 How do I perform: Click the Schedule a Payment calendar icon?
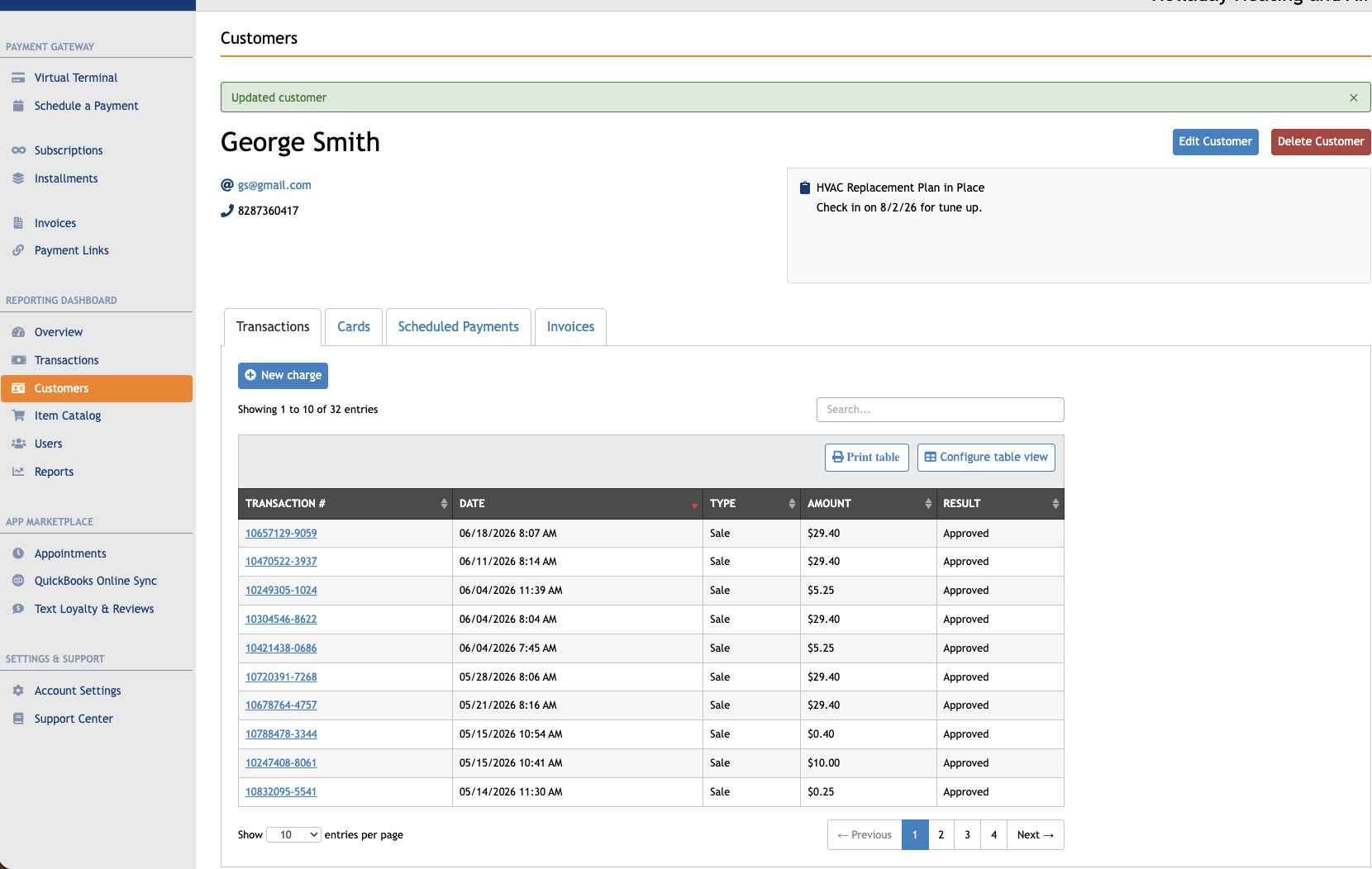(x=18, y=106)
